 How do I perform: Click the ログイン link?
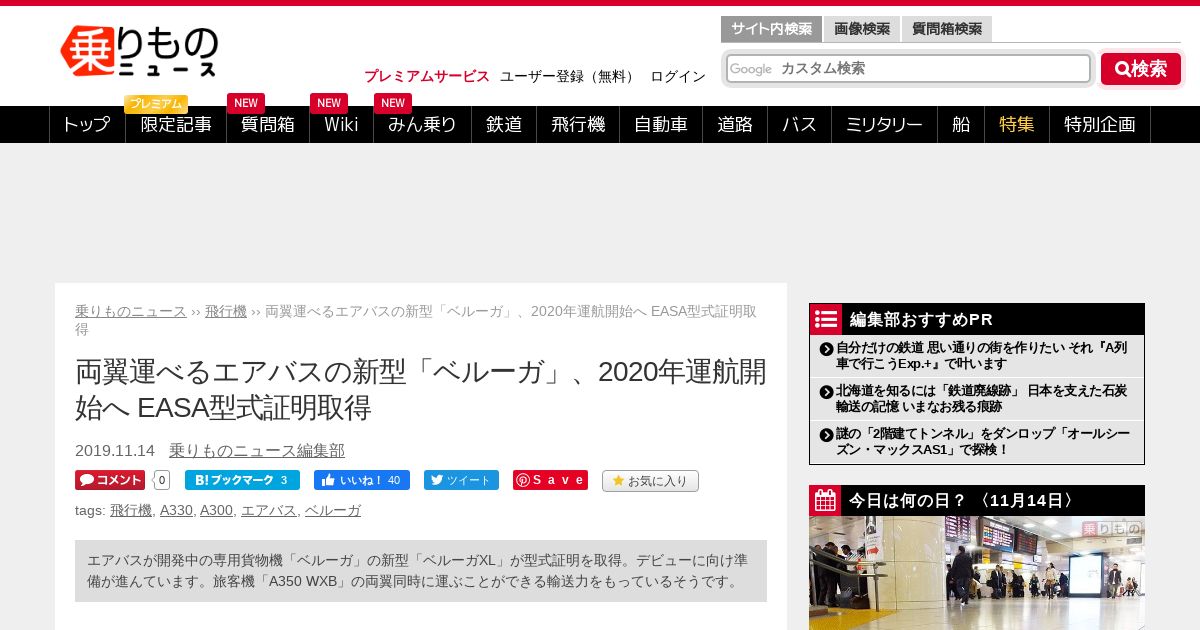click(x=678, y=76)
